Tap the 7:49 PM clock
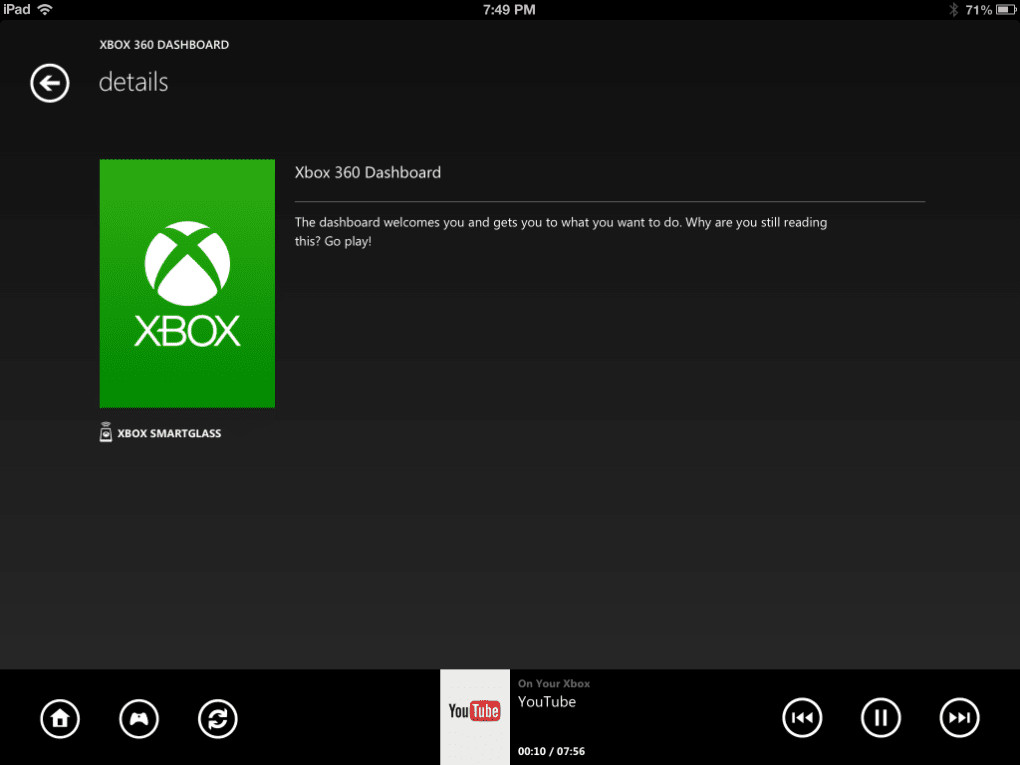 coord(509,10)
